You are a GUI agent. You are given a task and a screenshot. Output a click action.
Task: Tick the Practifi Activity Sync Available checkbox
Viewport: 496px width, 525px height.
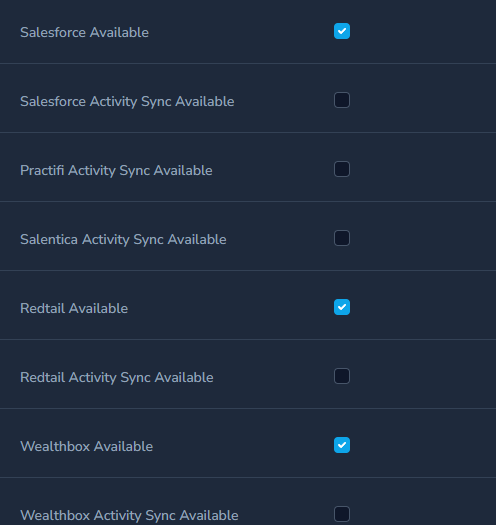[342, 169]
